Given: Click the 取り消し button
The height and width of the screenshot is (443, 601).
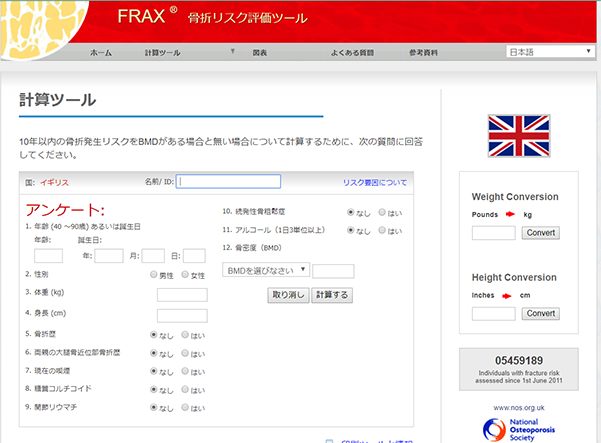Looking at the screenshot, I should tap(288, 295).
